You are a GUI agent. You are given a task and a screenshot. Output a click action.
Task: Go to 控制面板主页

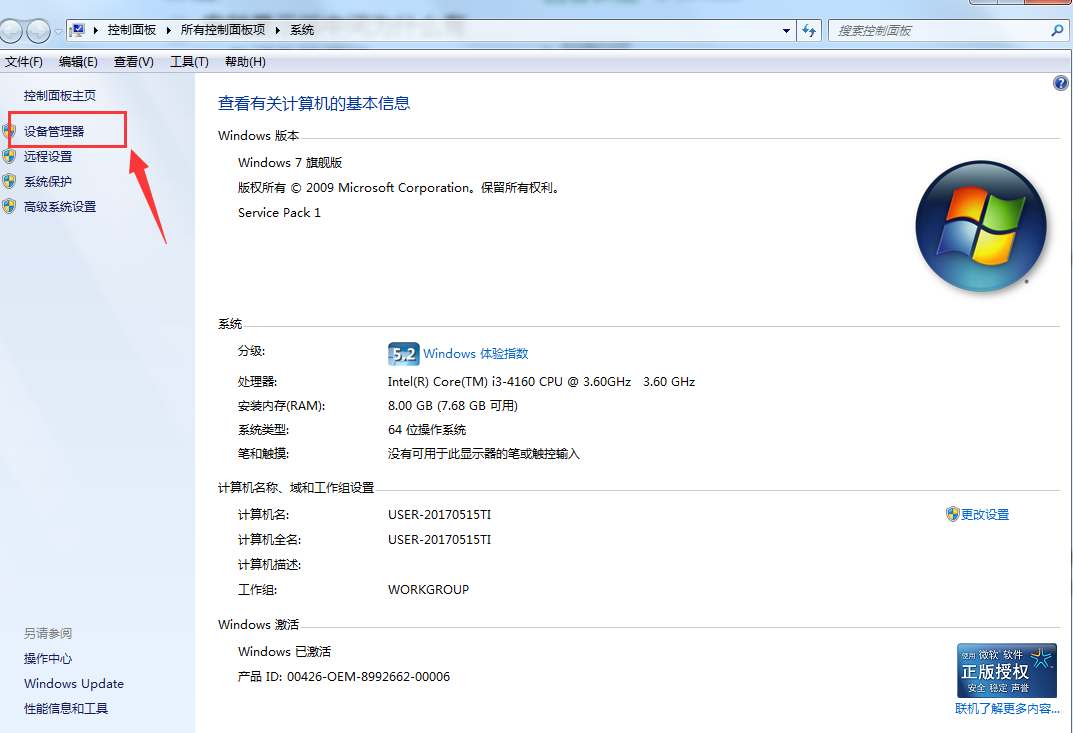pyautogui.click(x=60, y=96)
